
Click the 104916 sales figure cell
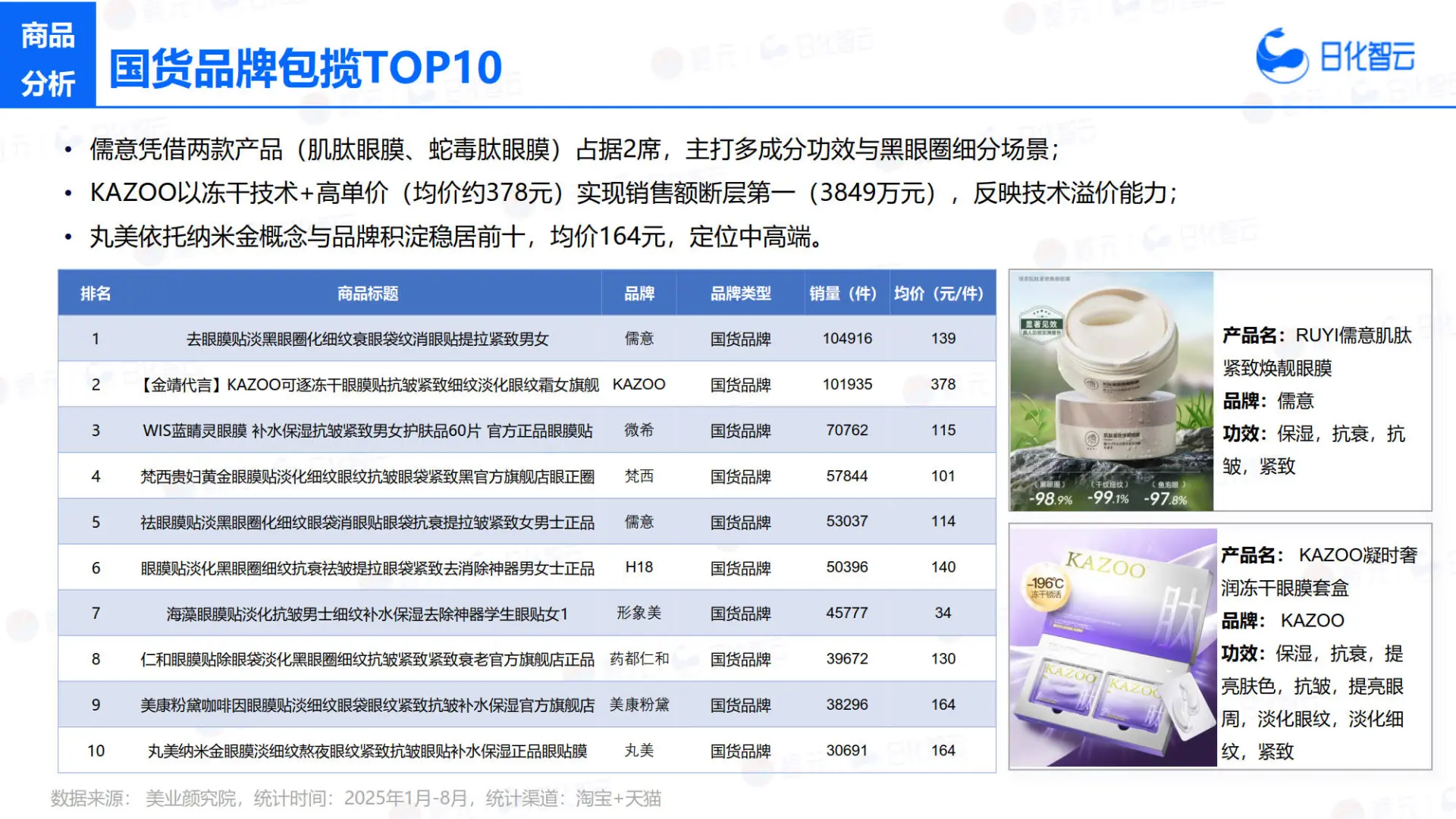847,339
